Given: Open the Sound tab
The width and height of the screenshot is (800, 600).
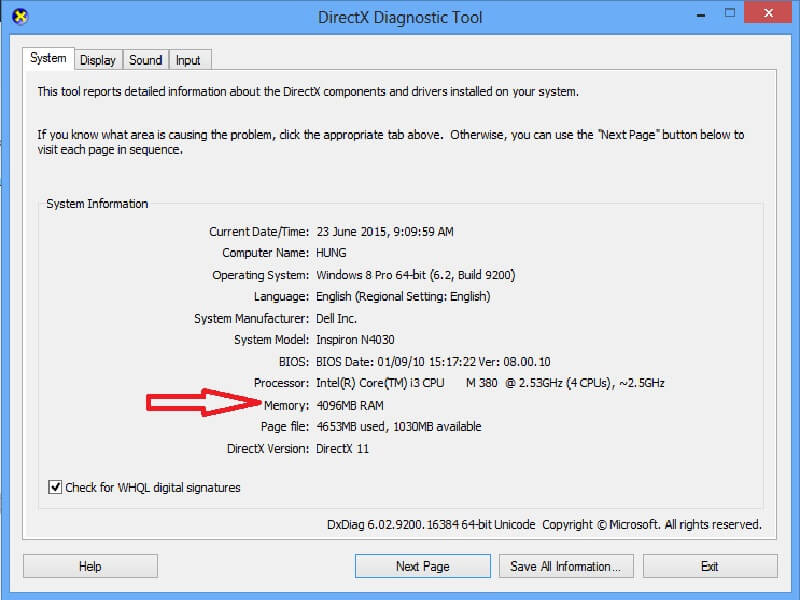Looking at the screenshot, I should pos(145,60).
